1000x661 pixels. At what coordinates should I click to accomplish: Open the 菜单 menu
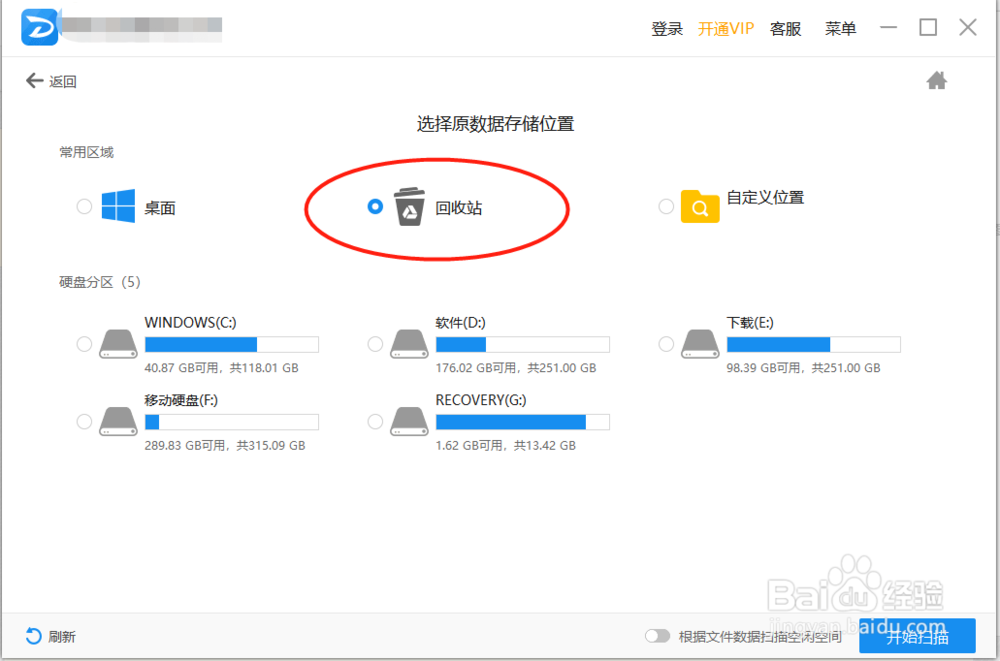(841, 29)
